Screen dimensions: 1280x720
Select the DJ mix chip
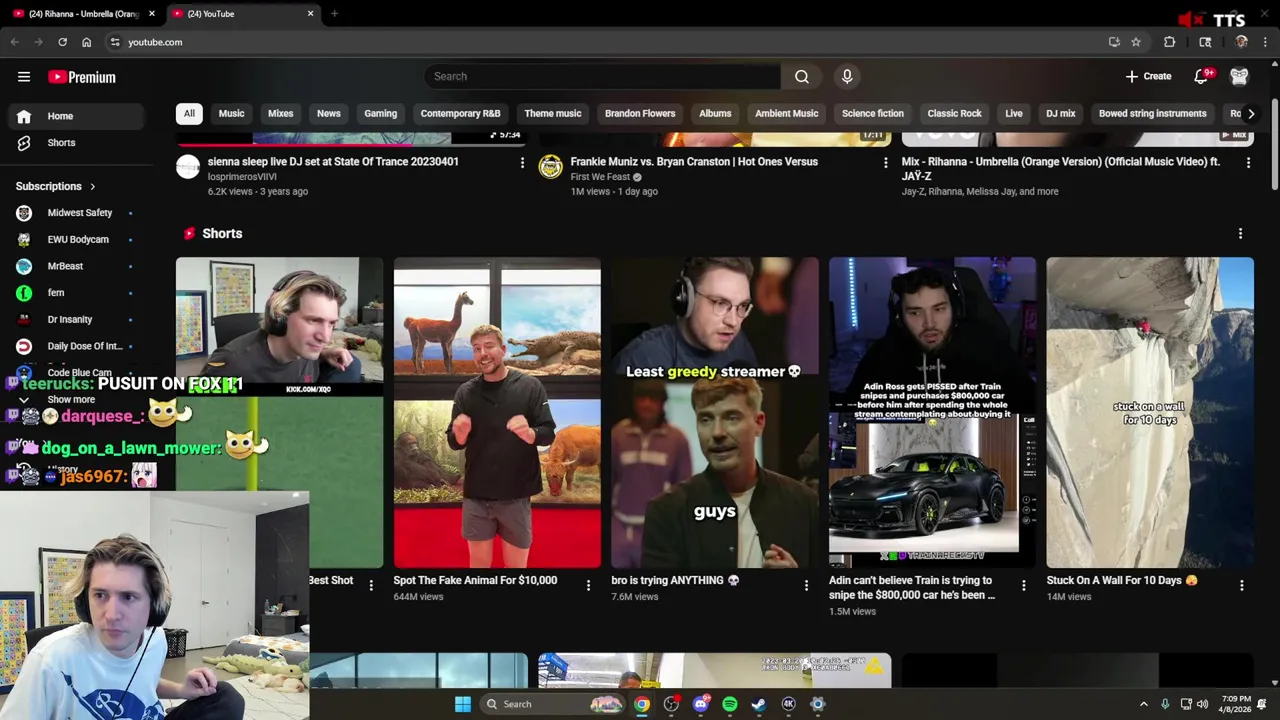click(x=1060, y=114)
